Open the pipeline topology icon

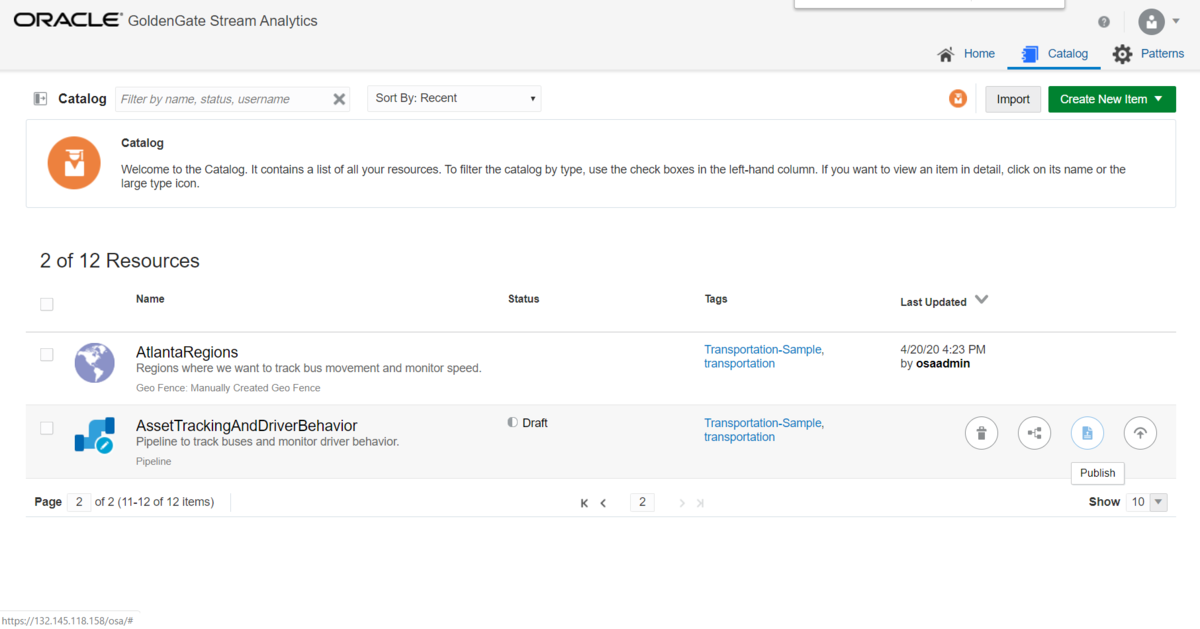[1035, 433]
